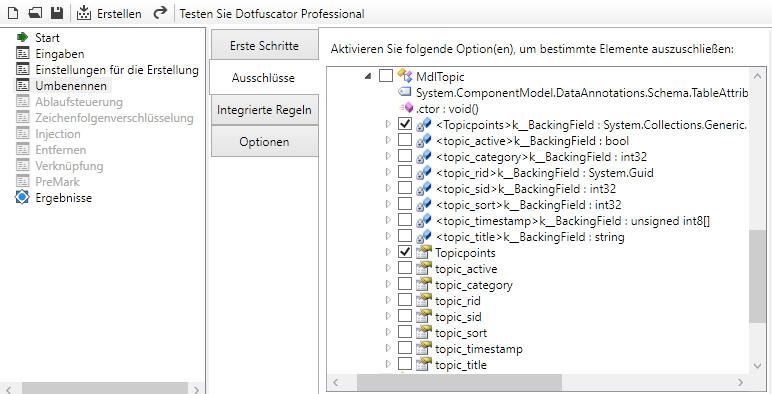Click the topic_sort property icon
Image resolution: width=772 pixels, height=394 pixels.
coord(423,332)
